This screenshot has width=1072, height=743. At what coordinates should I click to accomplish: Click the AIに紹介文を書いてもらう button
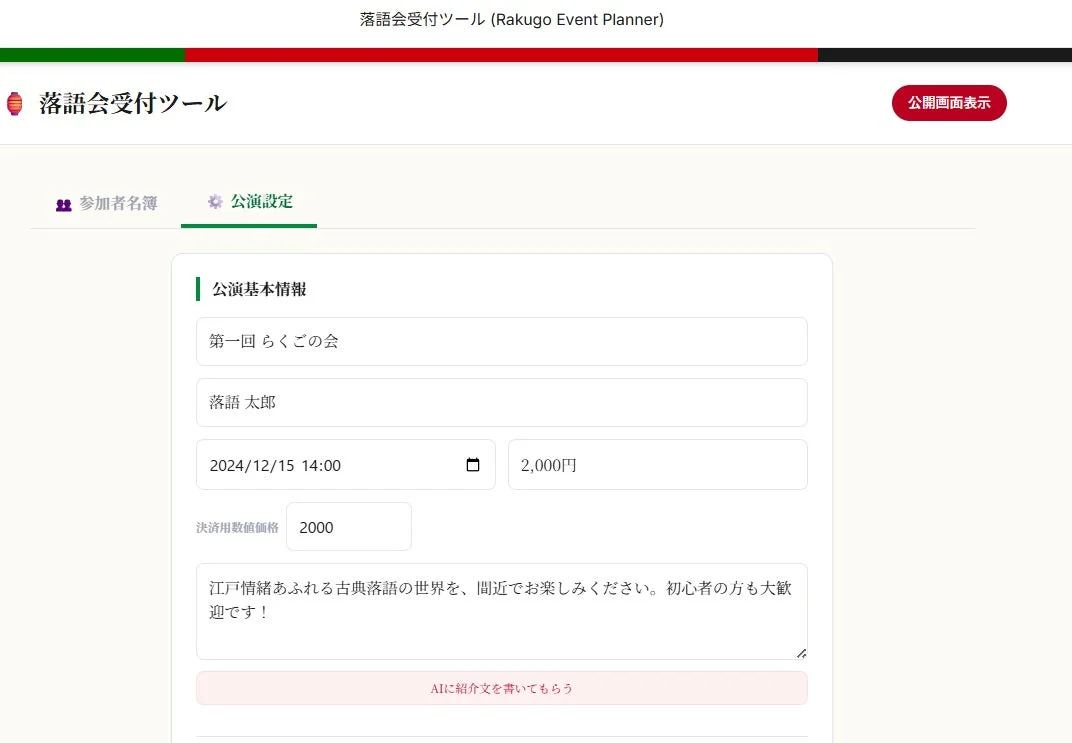coord(501,688)
